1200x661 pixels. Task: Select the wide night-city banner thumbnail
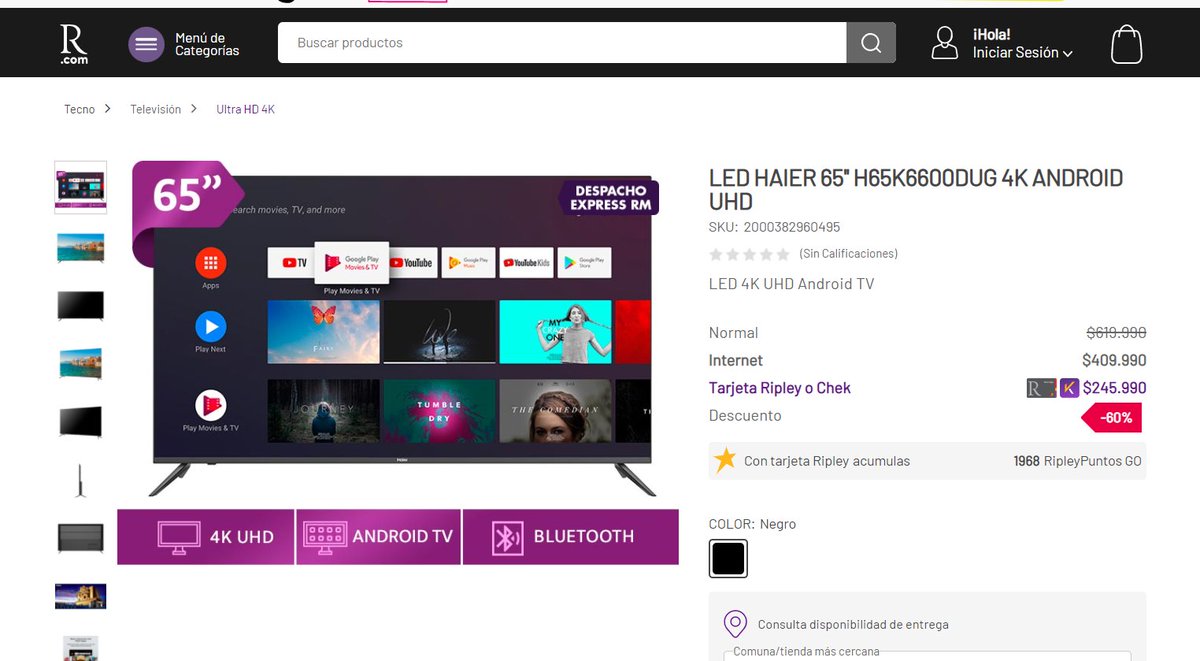point(80,596)
